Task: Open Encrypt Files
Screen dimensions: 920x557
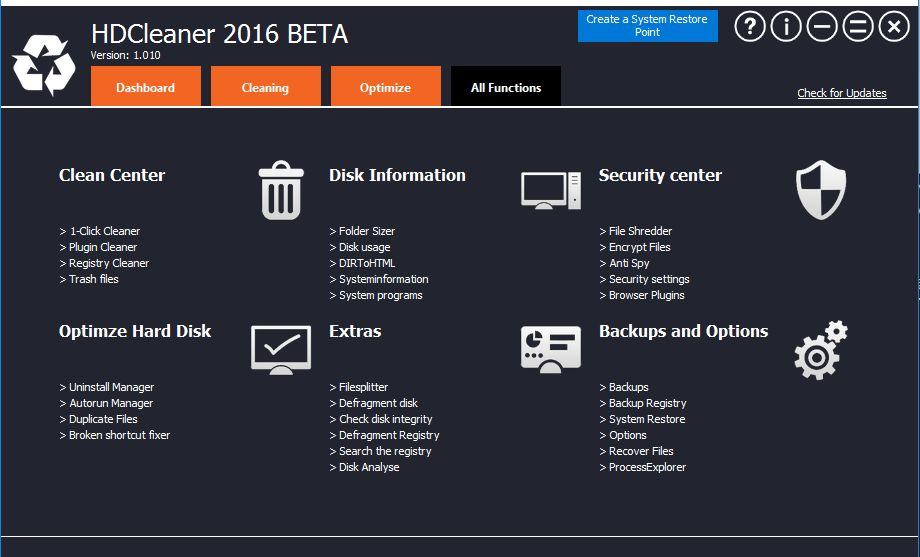Action: point(635,247)
